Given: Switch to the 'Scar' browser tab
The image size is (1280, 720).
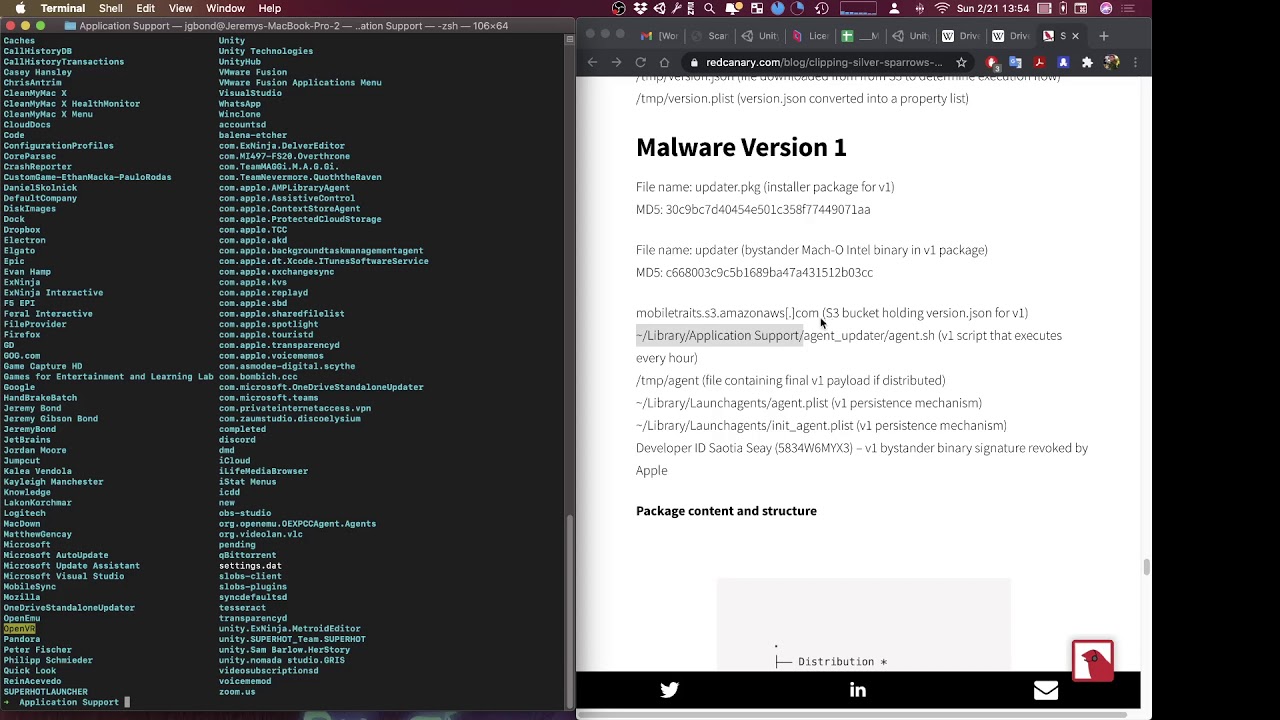Looking at the screenshot, I should (709, 36).
